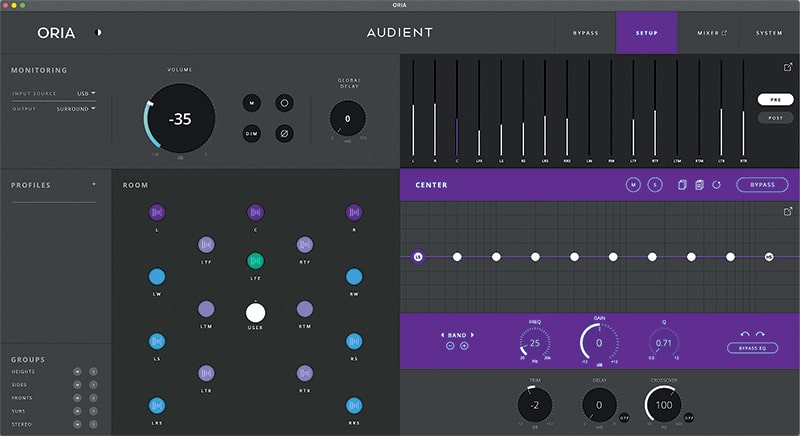Click the Freq knob showing 25
Image resolution: width=800 pixels, height=436 pixels.
click(535, 343)
